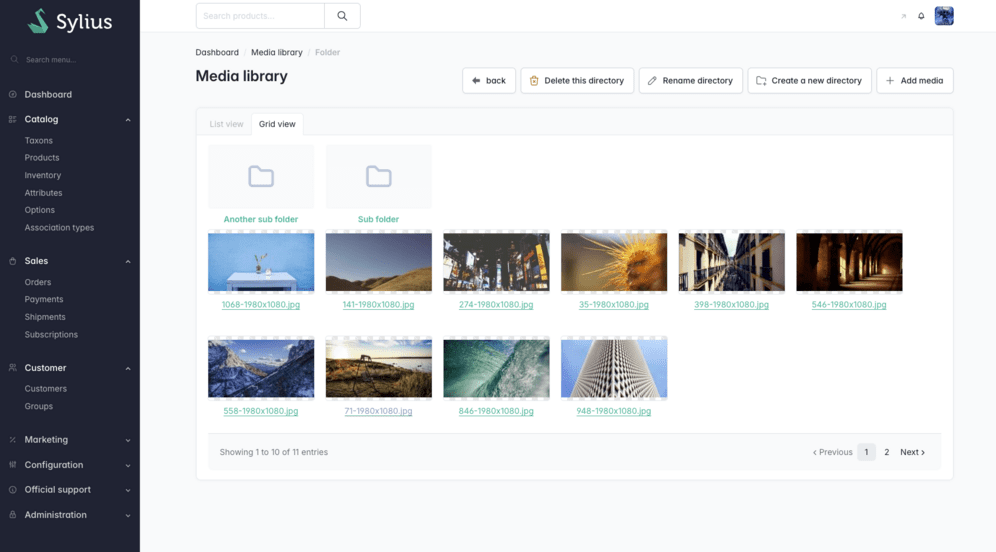Expand the Marketing menu chevron
Screen dimensions: 996x552
pos(128,440)
